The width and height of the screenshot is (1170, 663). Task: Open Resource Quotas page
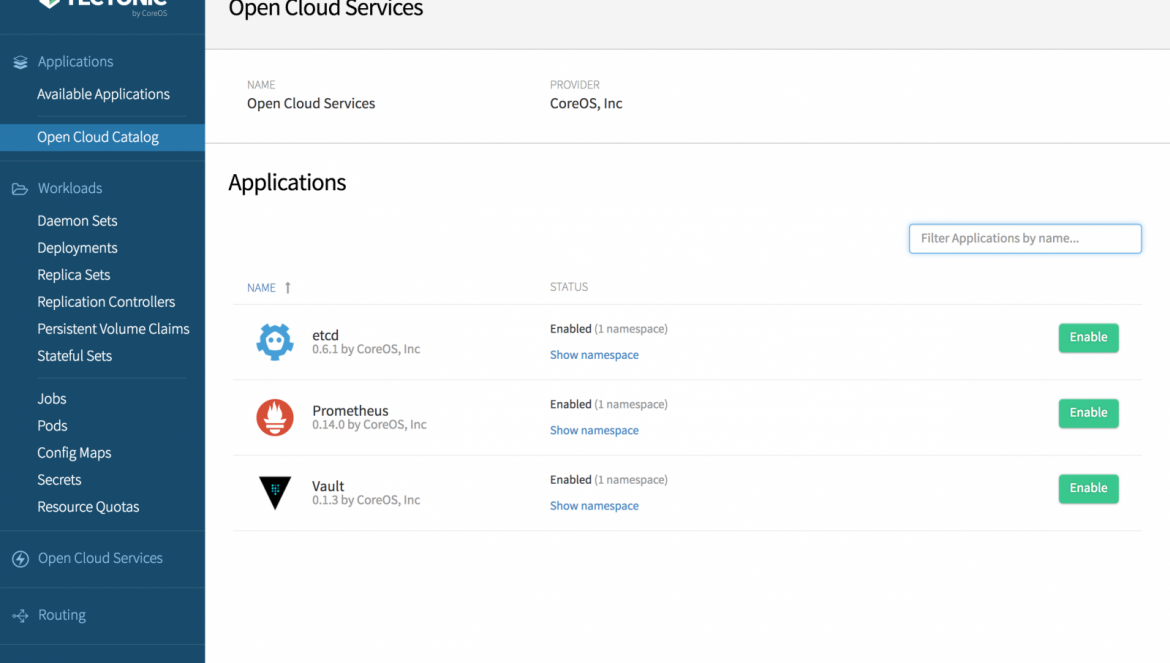click(x=88, y=507)
